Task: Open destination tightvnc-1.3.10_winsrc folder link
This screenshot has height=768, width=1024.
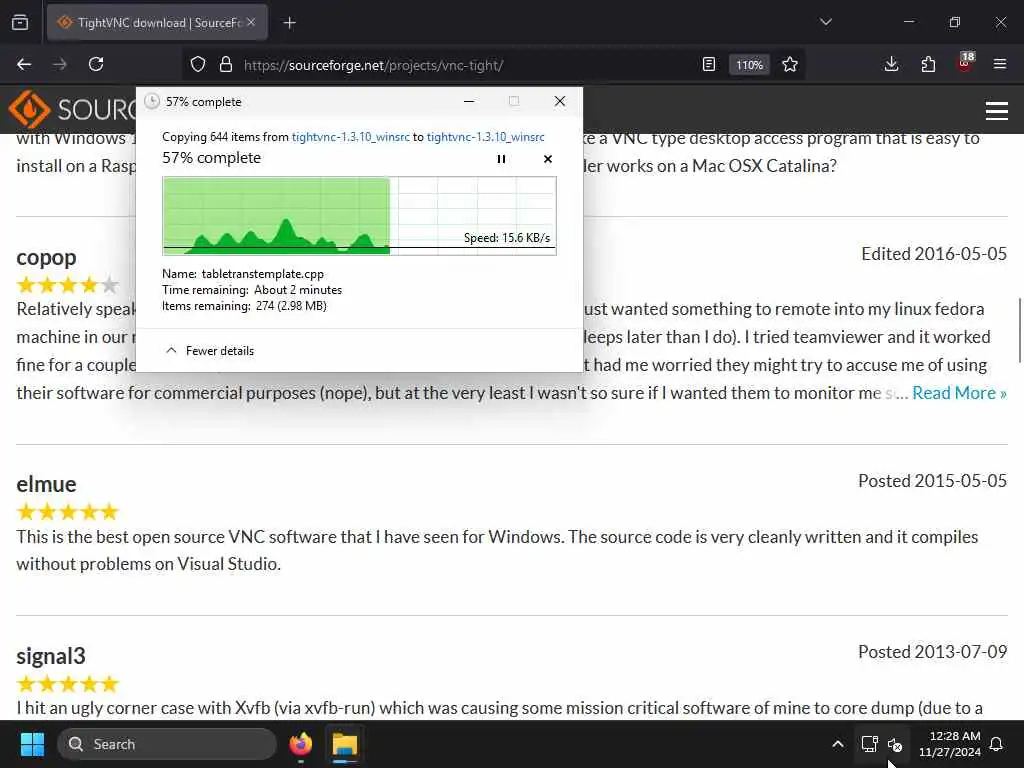Action: 485,137
